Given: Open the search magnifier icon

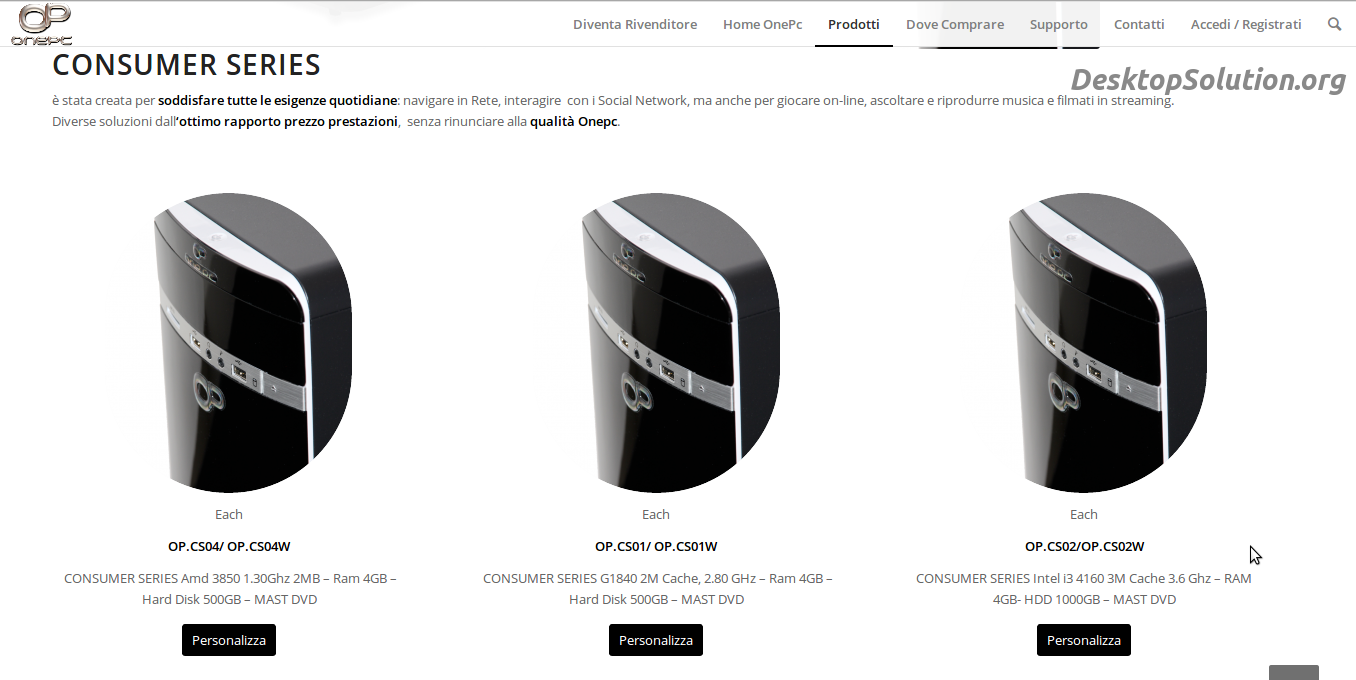Looking at the screenshot, I should click(1334, 24).
